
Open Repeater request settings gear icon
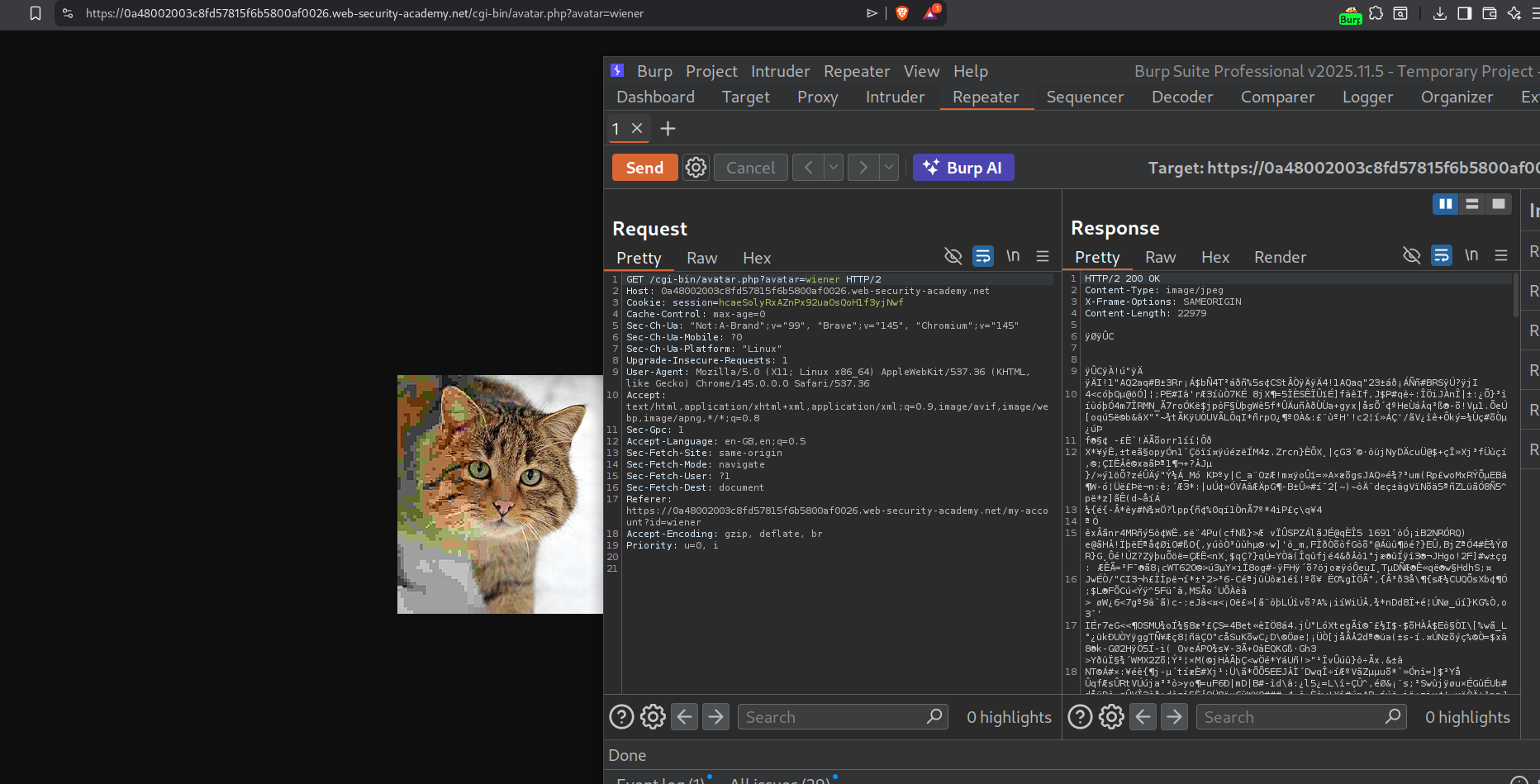(696, 168)
